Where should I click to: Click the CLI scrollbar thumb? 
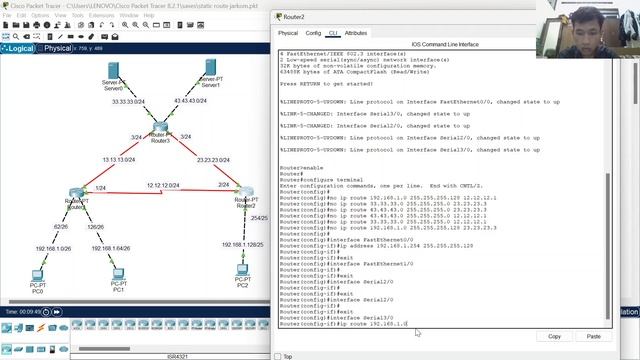608,246
